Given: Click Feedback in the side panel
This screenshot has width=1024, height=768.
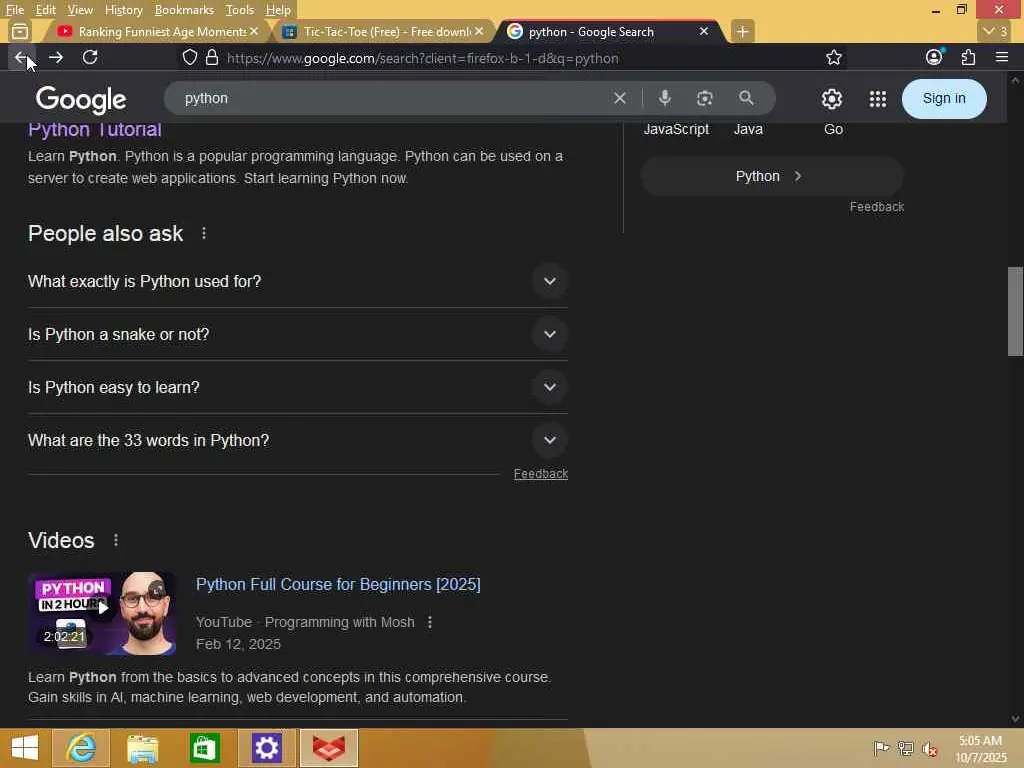Looking at the screenshot, I should click(x=876, y=207).
